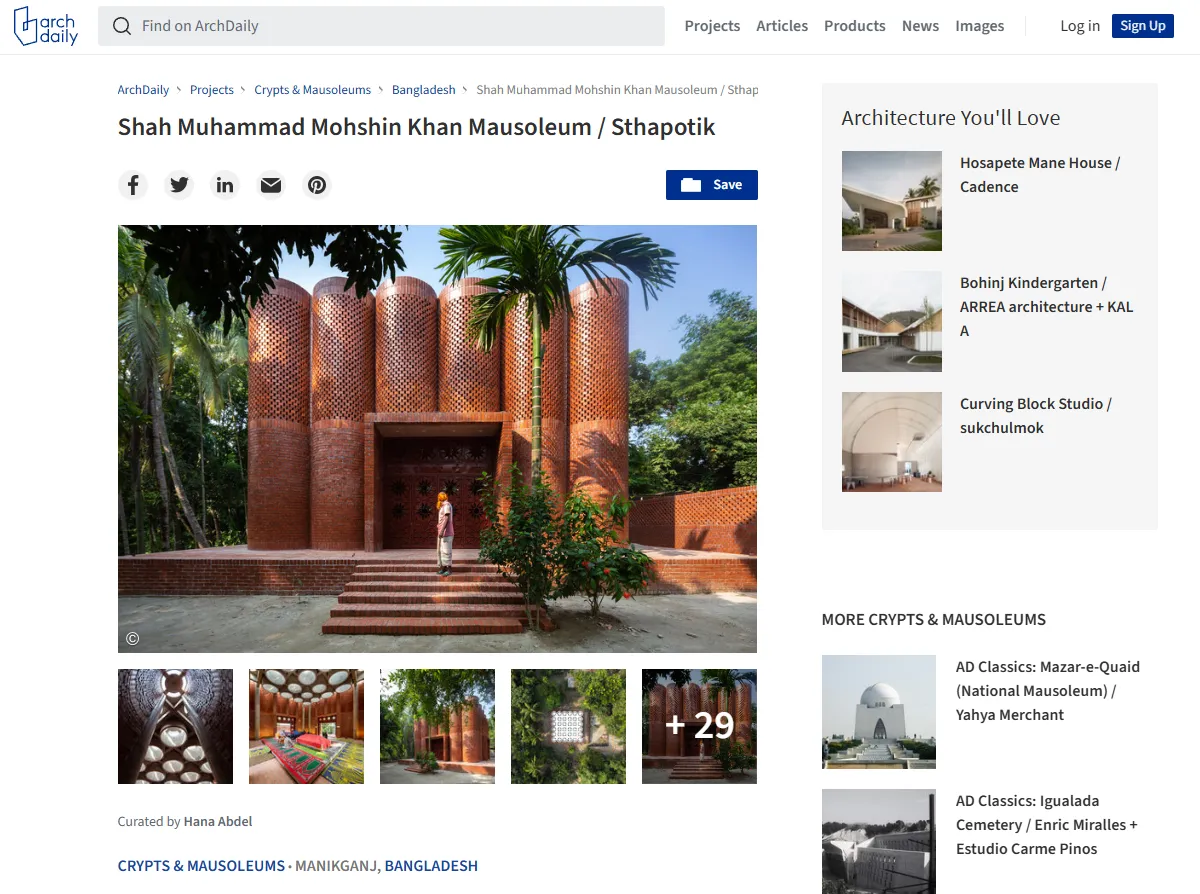Click the Sign Up button
1200x894 pixels.
click(1143, 26)
